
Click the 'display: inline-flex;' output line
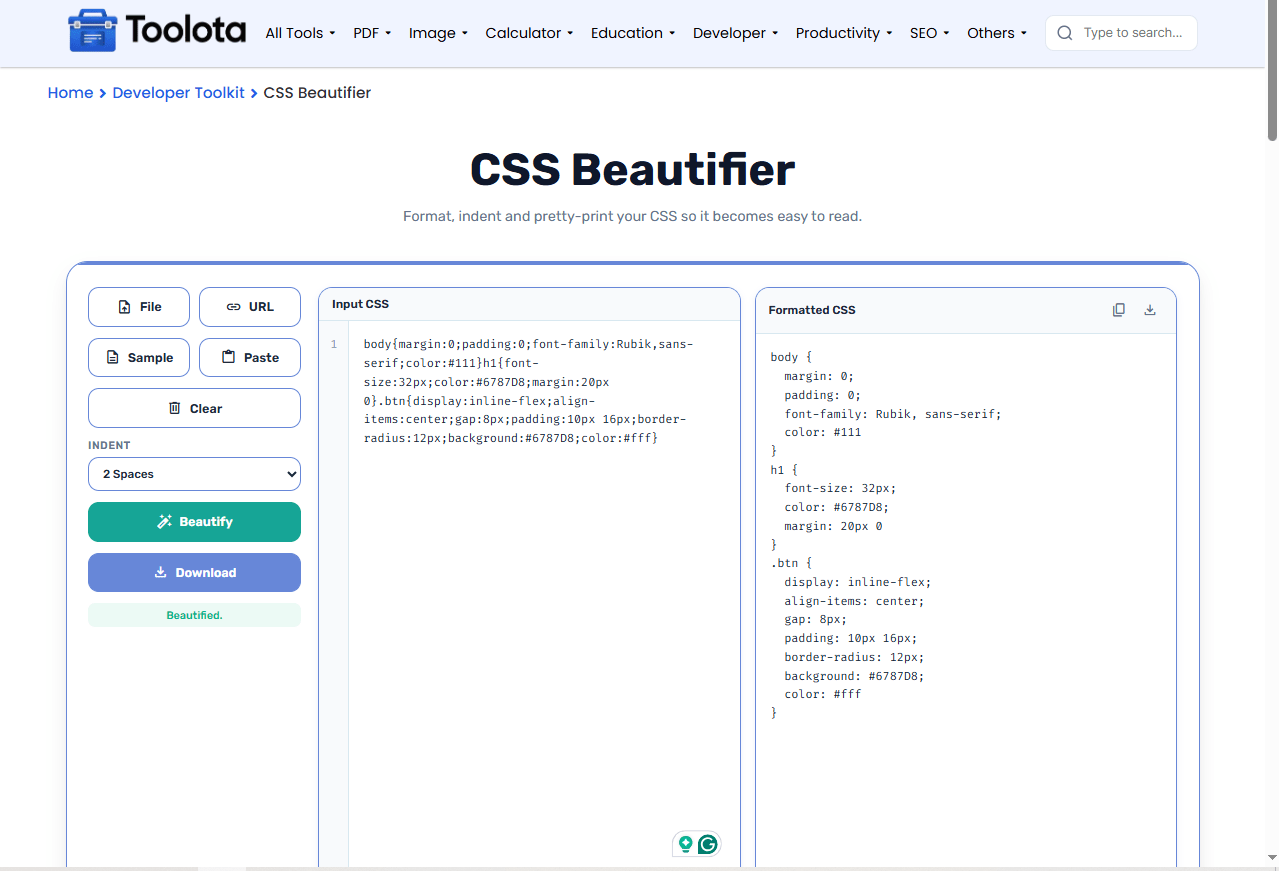coord(857,582)
